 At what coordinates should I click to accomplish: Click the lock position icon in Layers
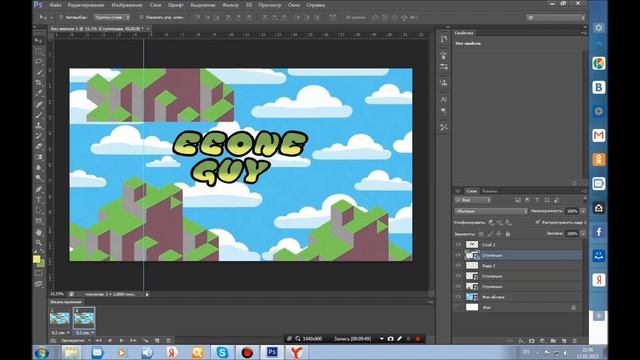coord(499,234)
